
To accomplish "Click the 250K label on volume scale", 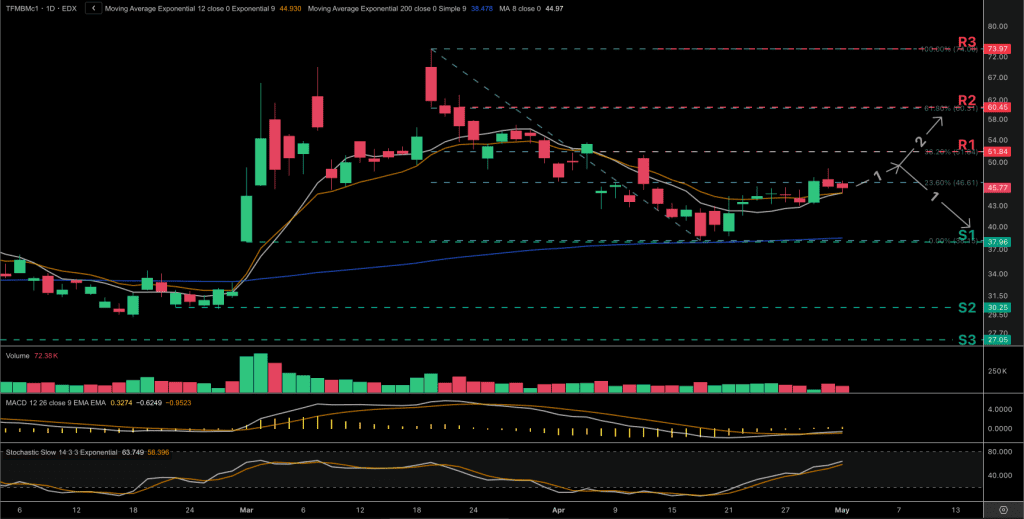I will tap(997, 371).
